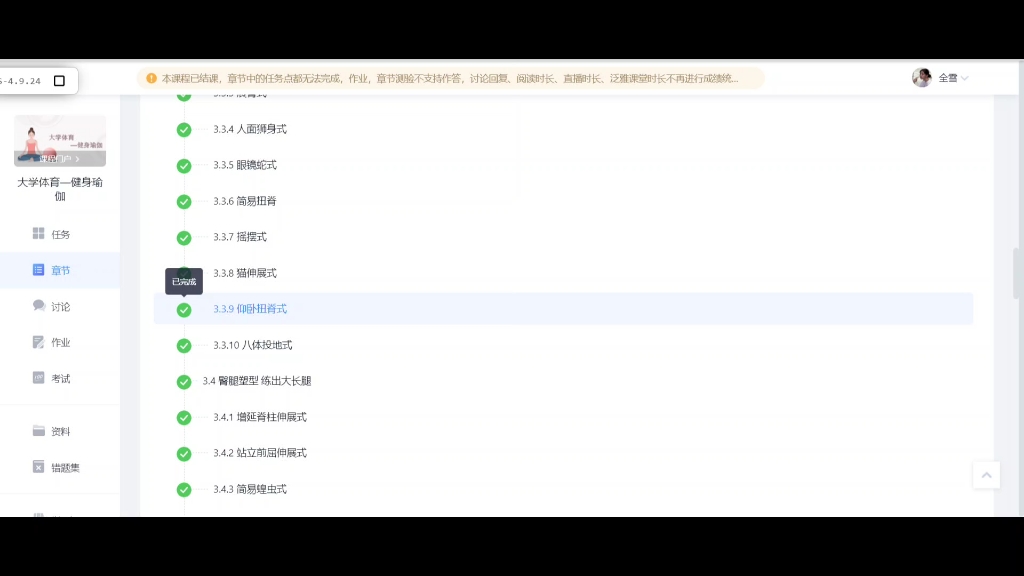
Task: Click the user avatar photo at top right
Action: tap(921, 77)
